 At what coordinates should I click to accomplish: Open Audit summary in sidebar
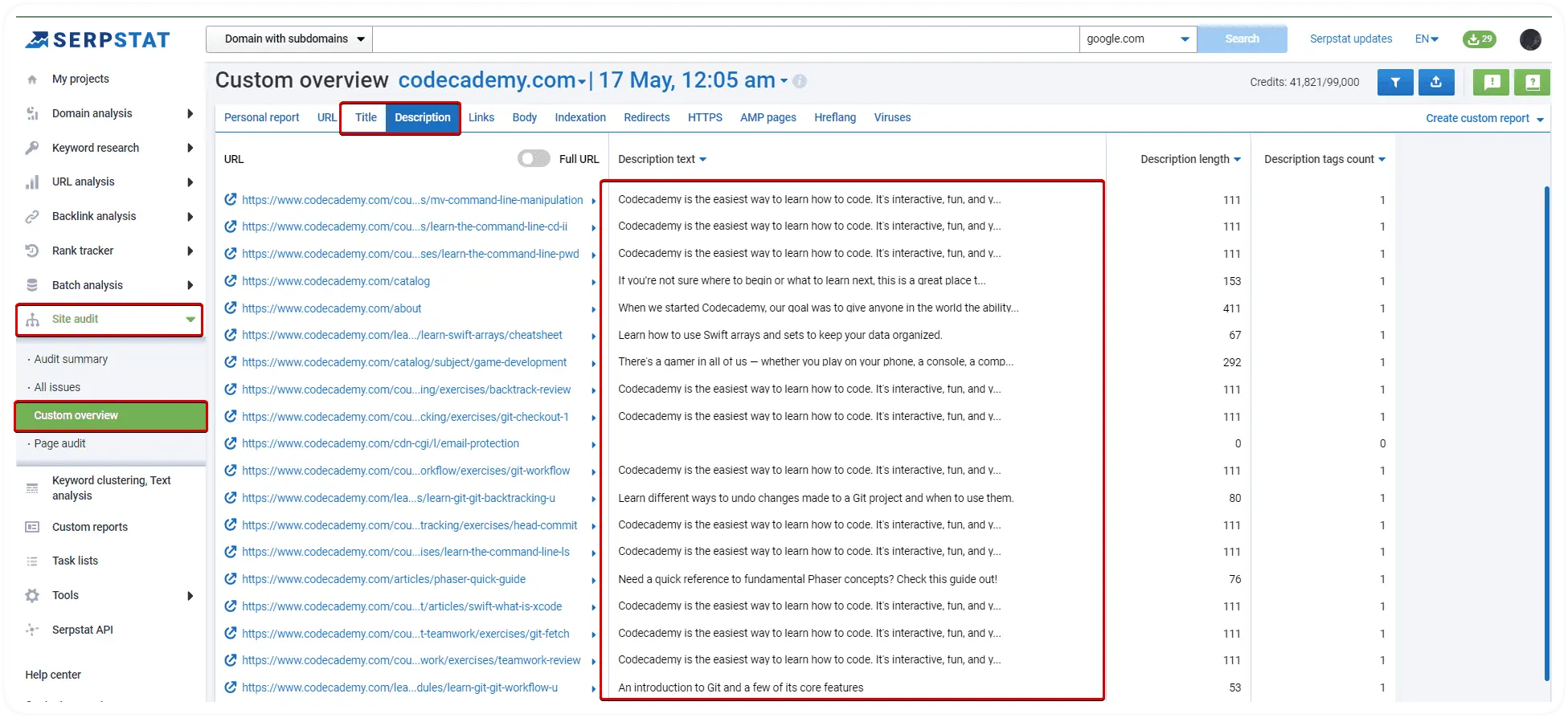pos(71,360)
